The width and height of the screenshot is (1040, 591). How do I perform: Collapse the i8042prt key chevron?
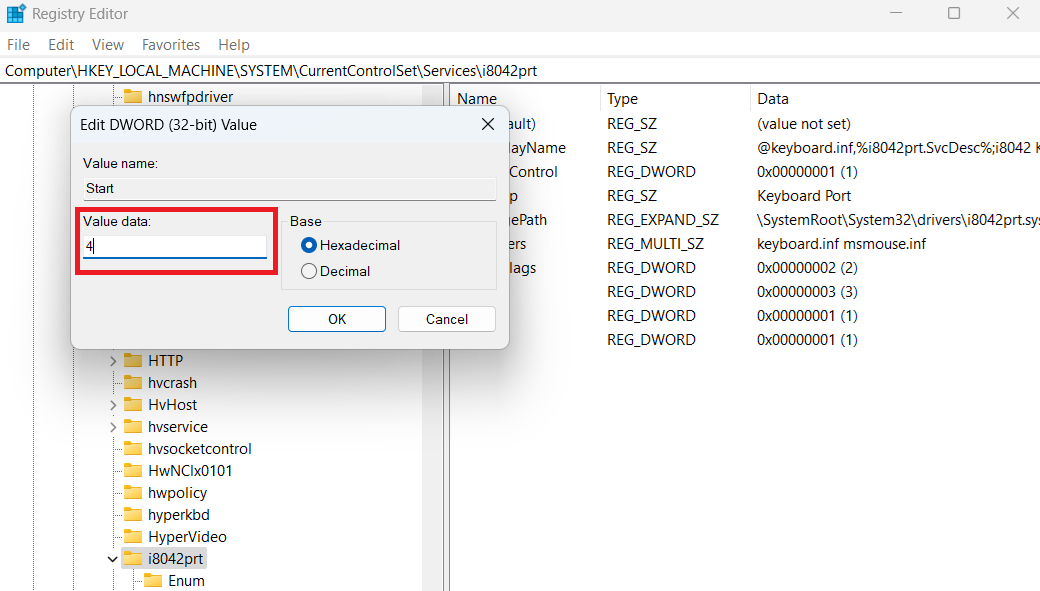tap(112, 558)
